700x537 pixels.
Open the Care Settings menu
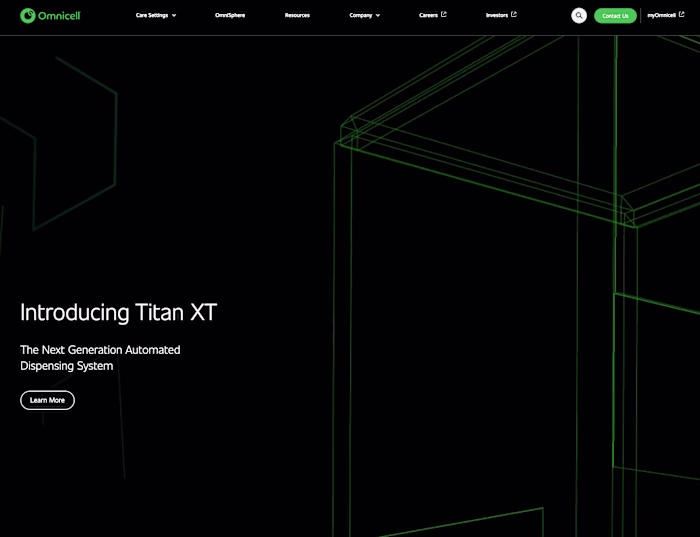coord(152,15)
